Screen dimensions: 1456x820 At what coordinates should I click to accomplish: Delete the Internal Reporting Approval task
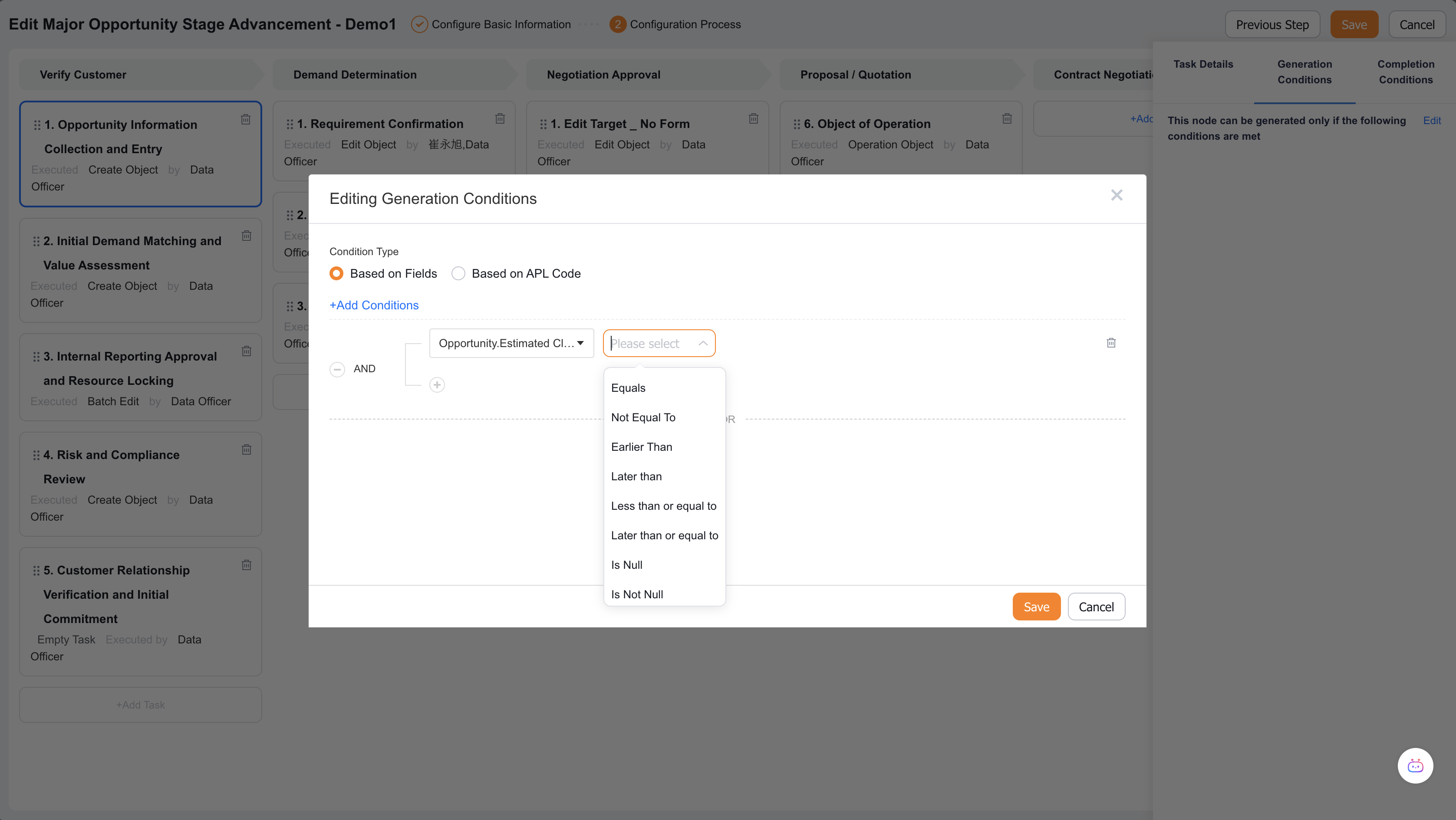point(247,351)
